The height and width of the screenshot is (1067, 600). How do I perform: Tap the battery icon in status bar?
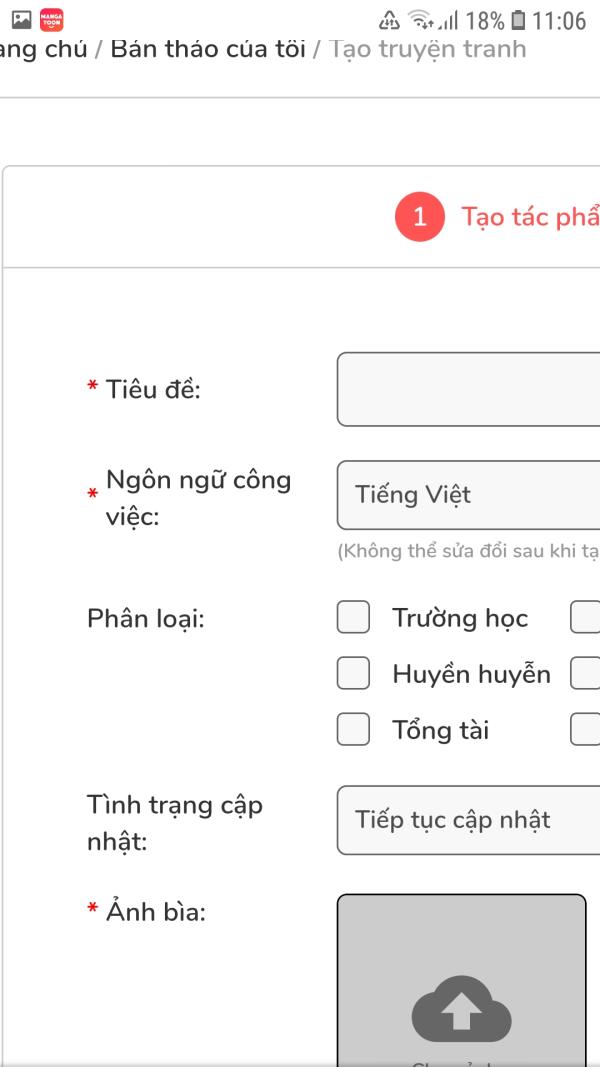[x=517, y=20]
